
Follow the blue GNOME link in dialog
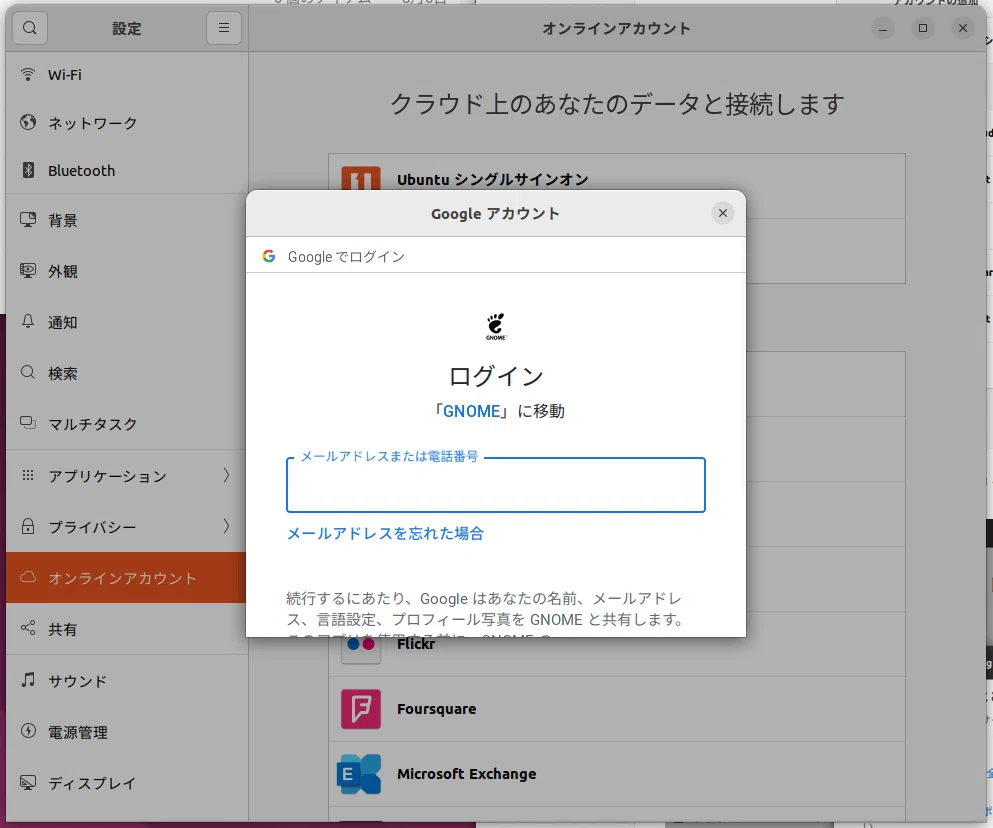(x=471, y=411)
